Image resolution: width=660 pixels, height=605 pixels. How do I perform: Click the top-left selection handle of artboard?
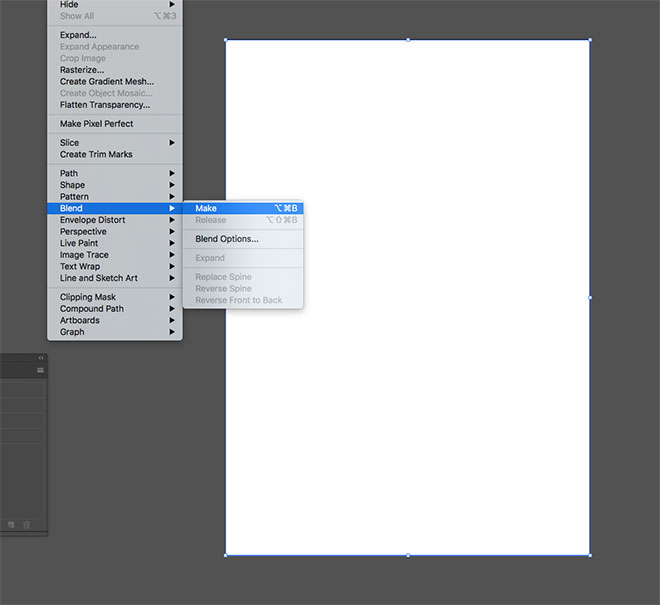pyautogui.click(x=226, y=40)
